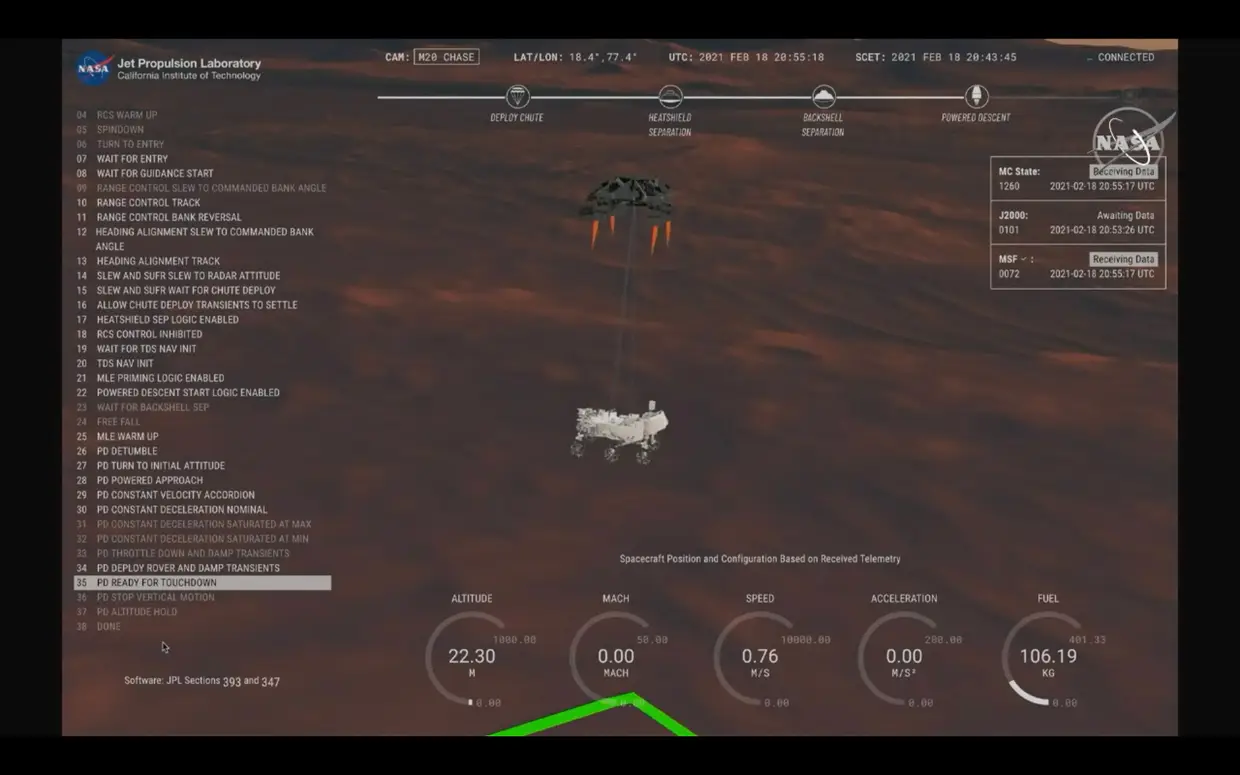Select step 38 DONE

(x=98, y=627)
